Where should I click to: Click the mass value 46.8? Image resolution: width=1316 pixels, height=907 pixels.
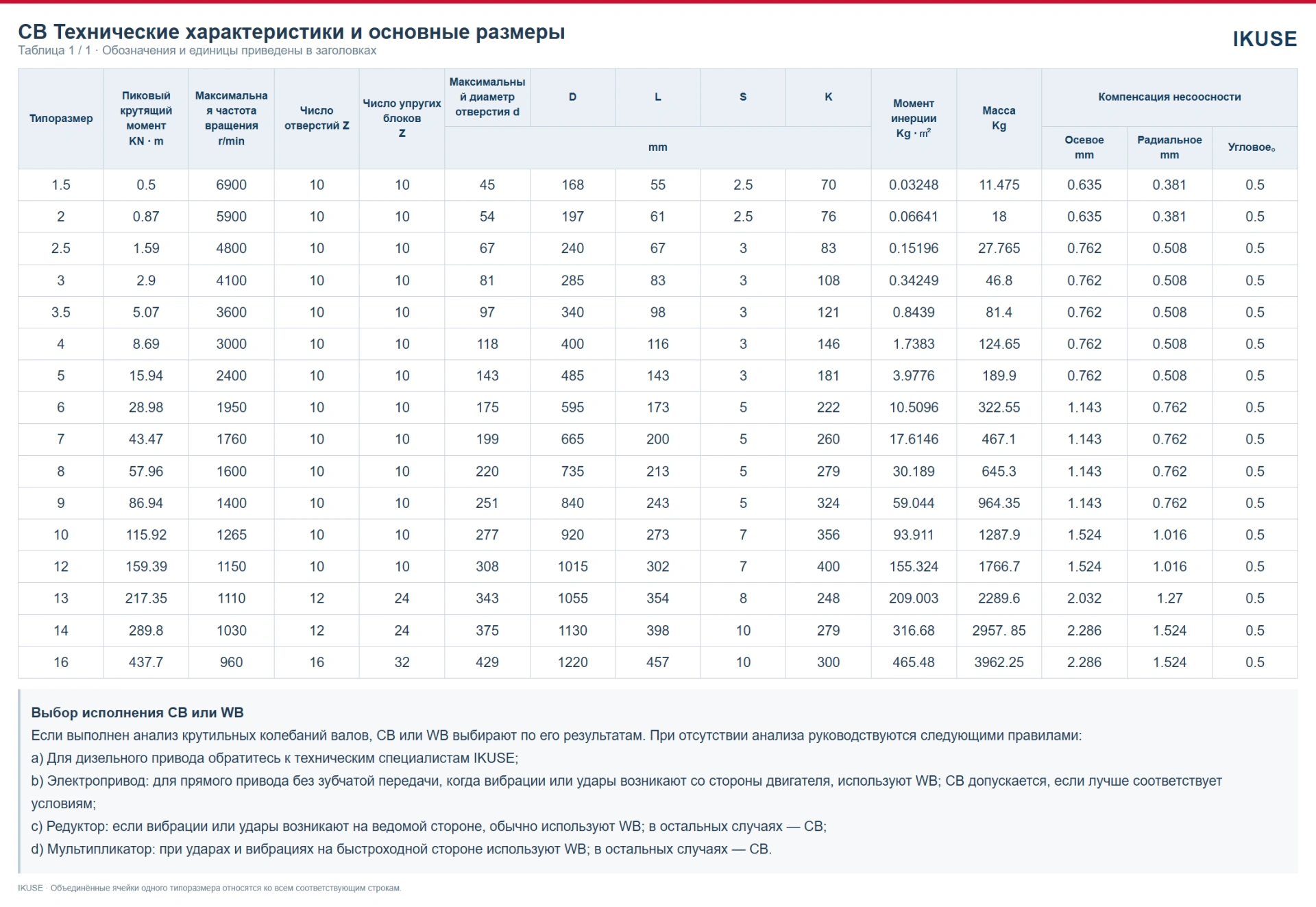(x=999, y=280)
